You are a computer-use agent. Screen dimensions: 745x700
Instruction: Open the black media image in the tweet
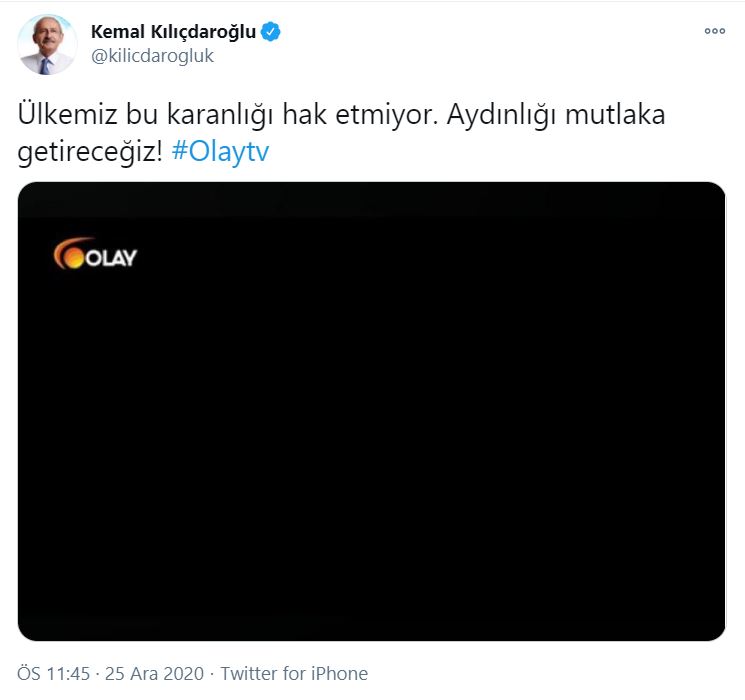click(372, 411)
